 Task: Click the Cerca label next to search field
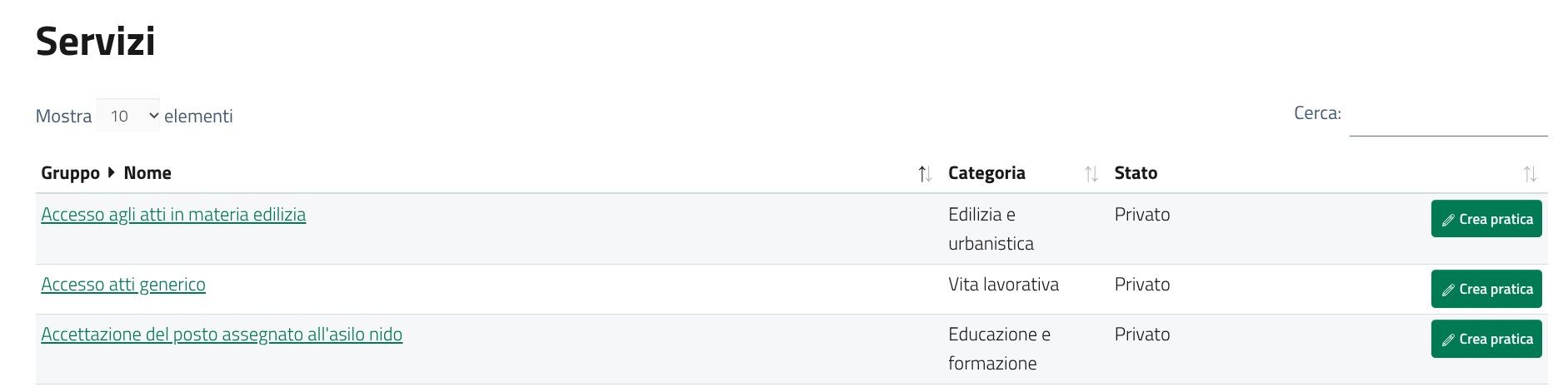tap(1317, 114)
